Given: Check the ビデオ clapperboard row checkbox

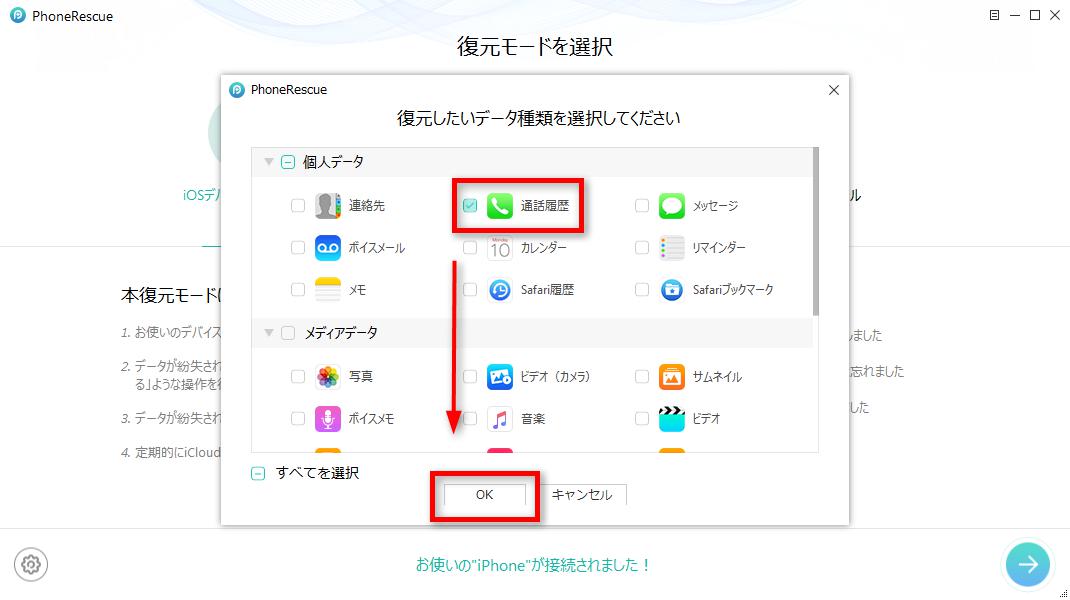Looking at the screenshot, I should (641, 418).
